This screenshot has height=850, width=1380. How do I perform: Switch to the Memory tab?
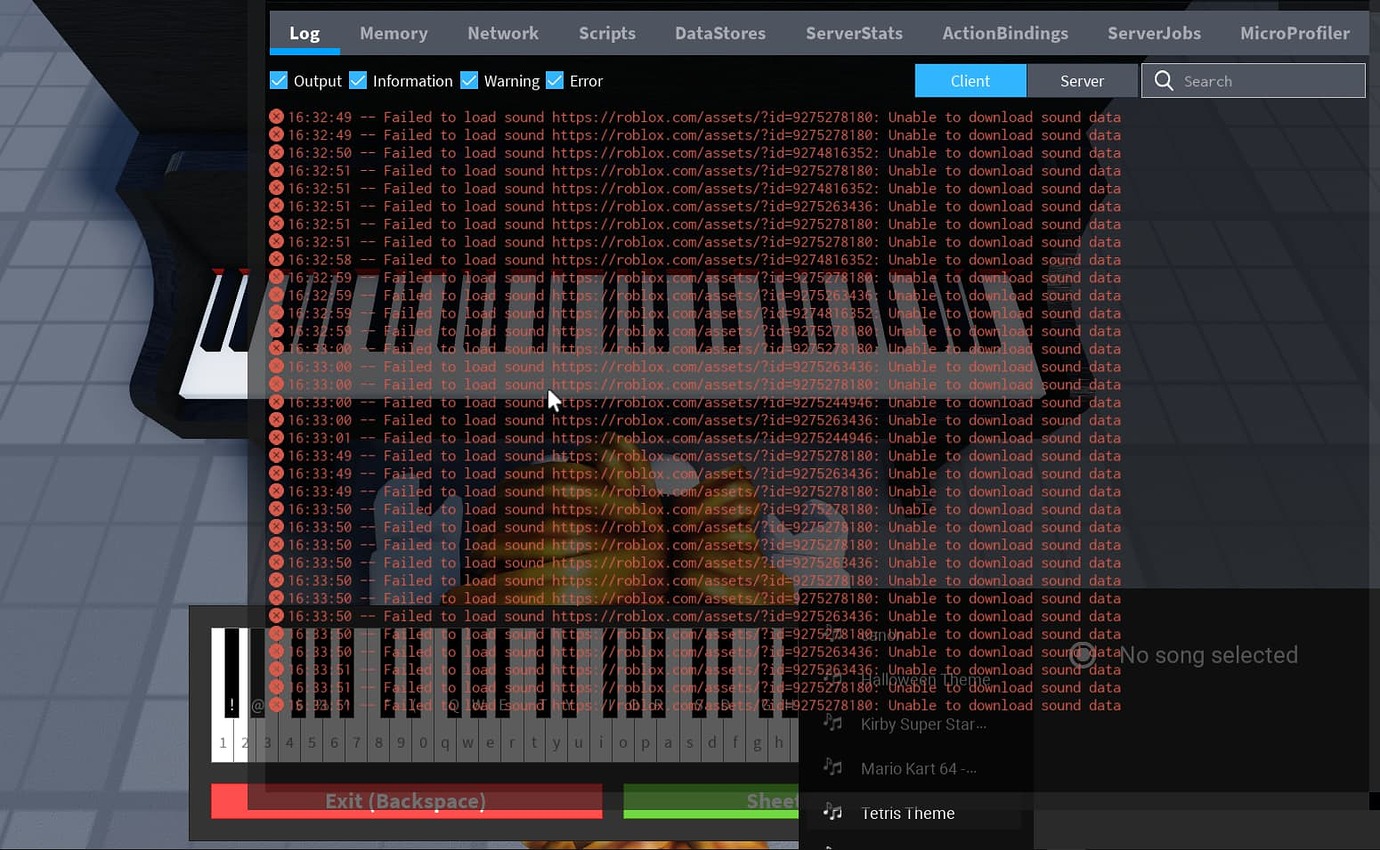pos(393,33)
